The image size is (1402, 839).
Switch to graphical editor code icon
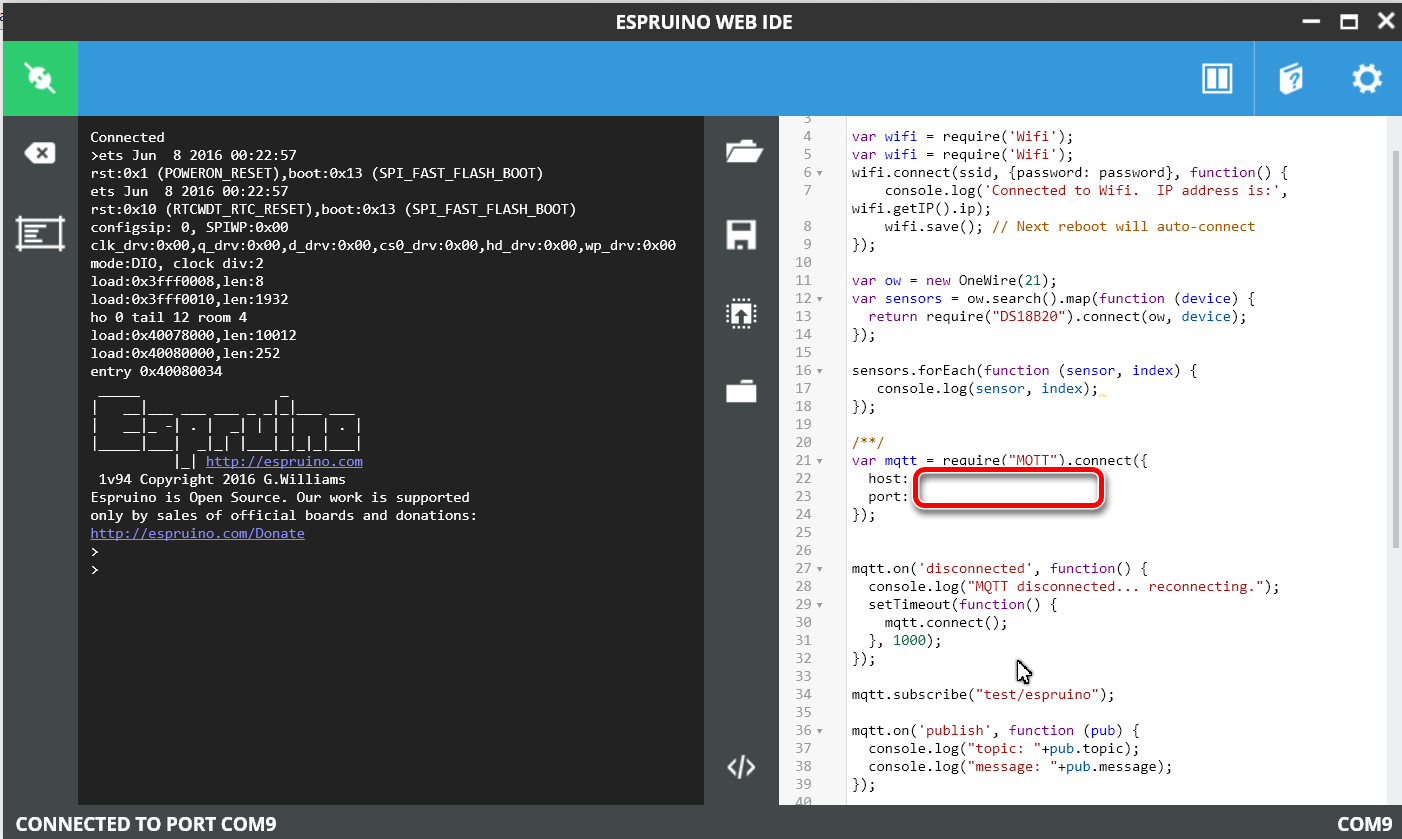pos(741,767)
